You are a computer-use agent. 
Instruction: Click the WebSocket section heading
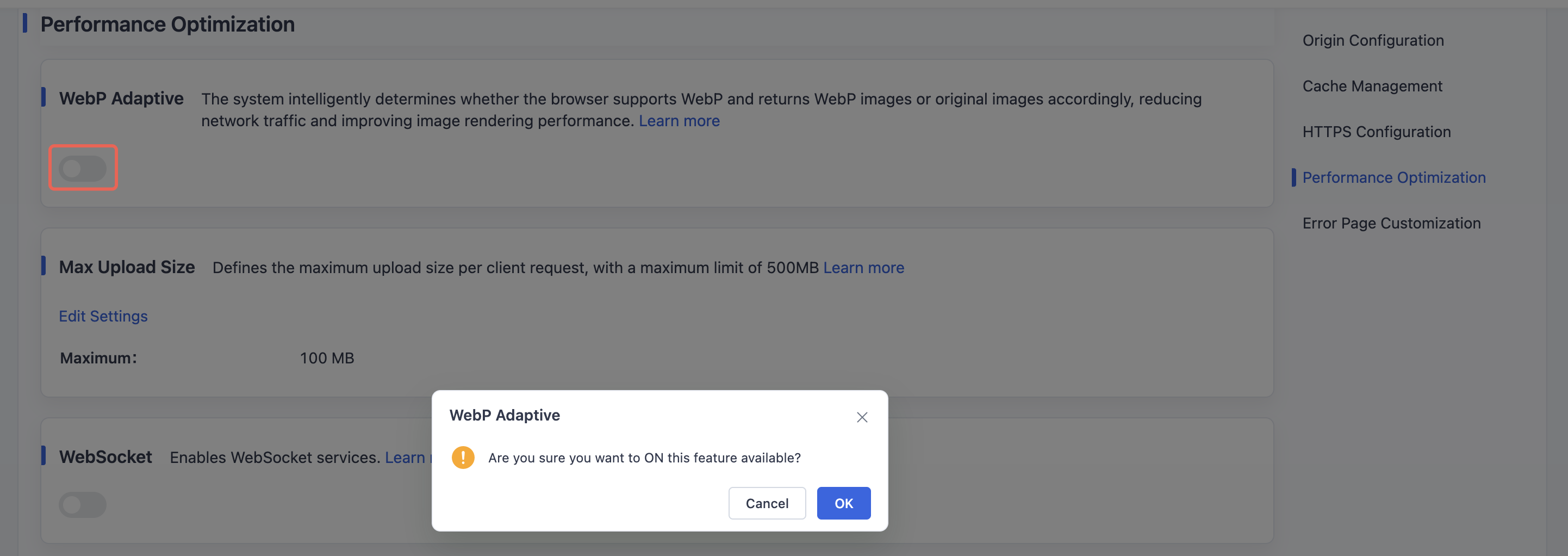click(105, 457)
